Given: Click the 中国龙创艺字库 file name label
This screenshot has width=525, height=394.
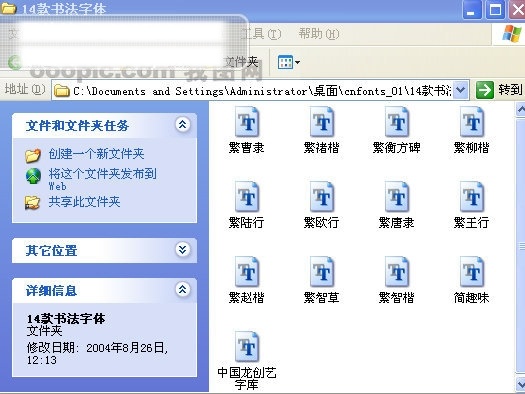Looking at the screenshot, I should [x=247, y=379].
